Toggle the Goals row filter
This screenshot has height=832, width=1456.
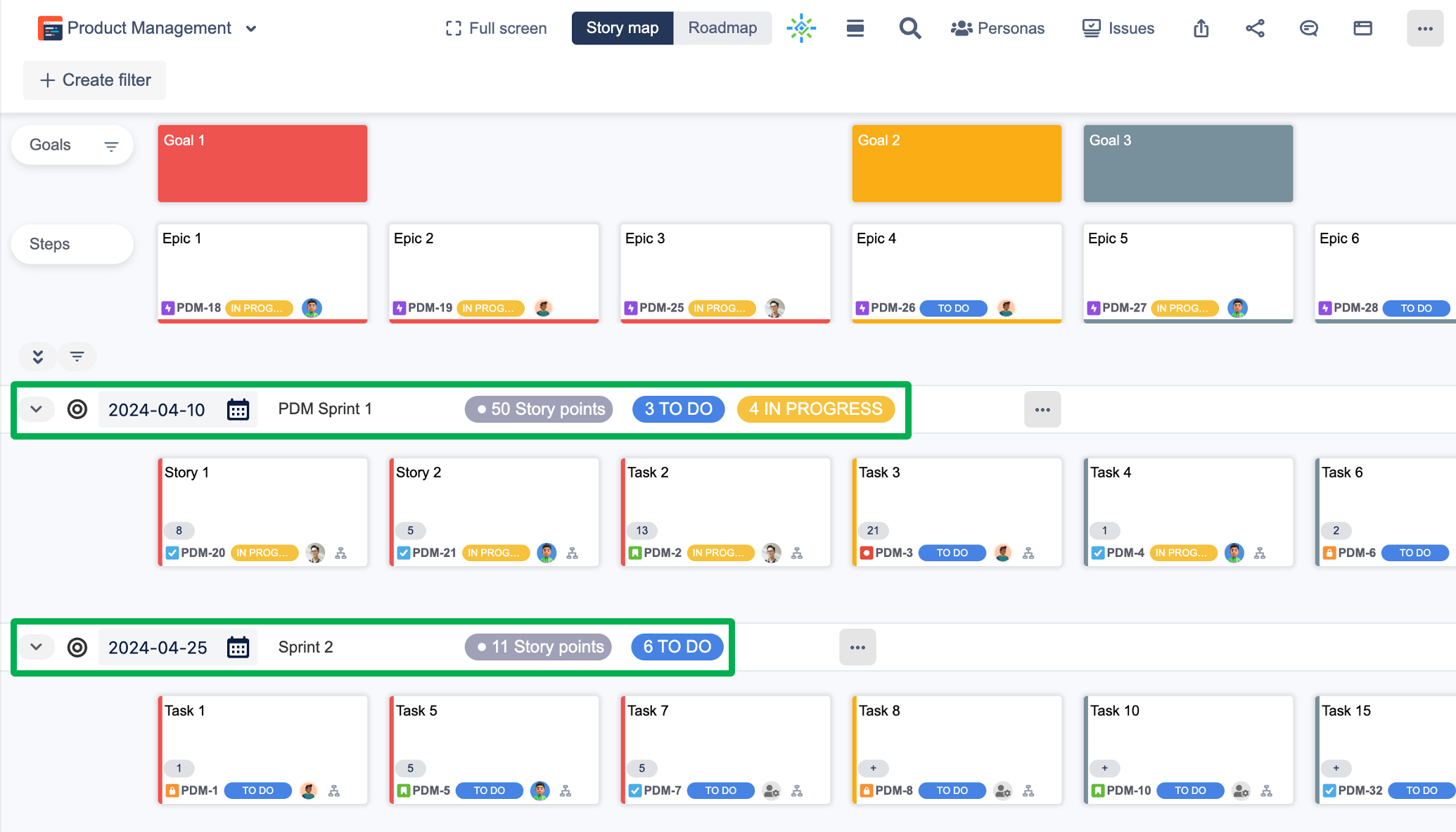point(111,146)
